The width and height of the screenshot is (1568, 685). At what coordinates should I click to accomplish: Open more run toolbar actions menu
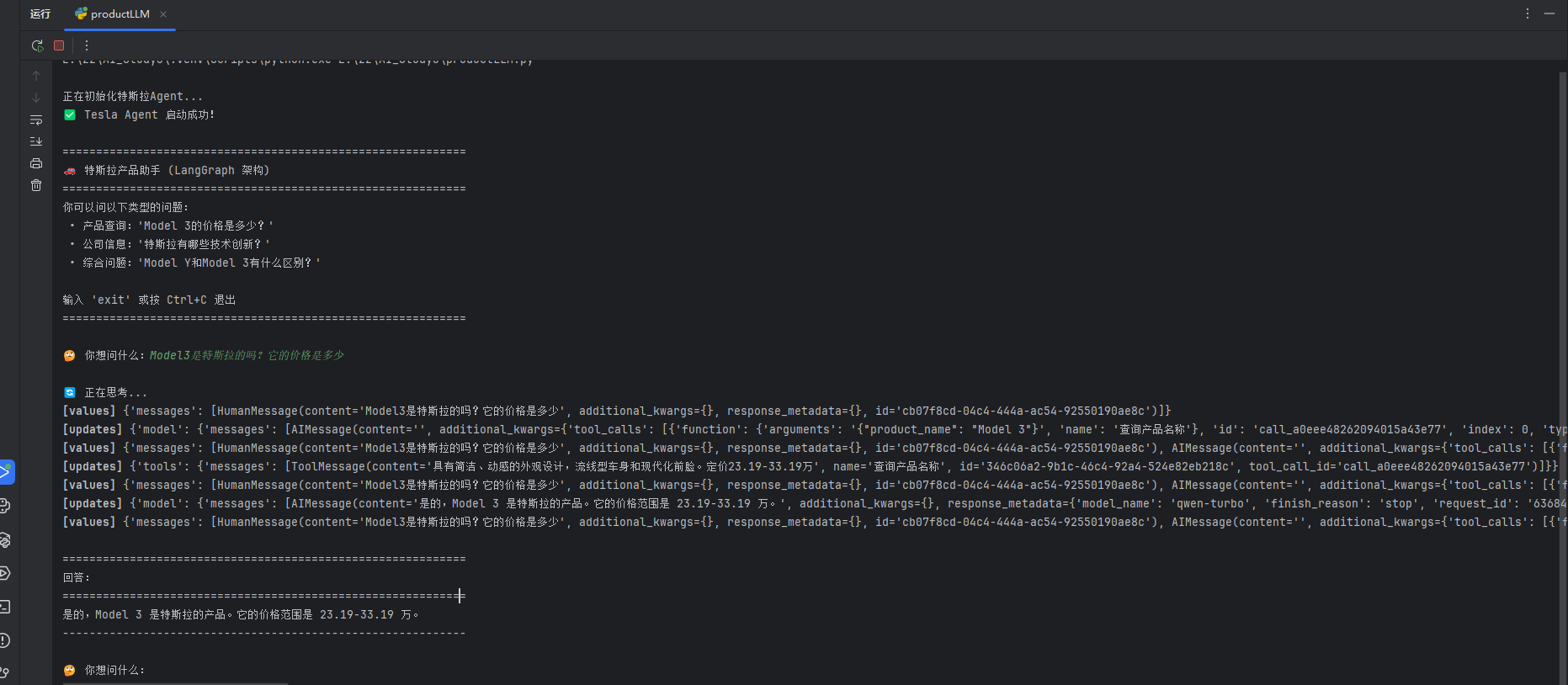point(86,45)
